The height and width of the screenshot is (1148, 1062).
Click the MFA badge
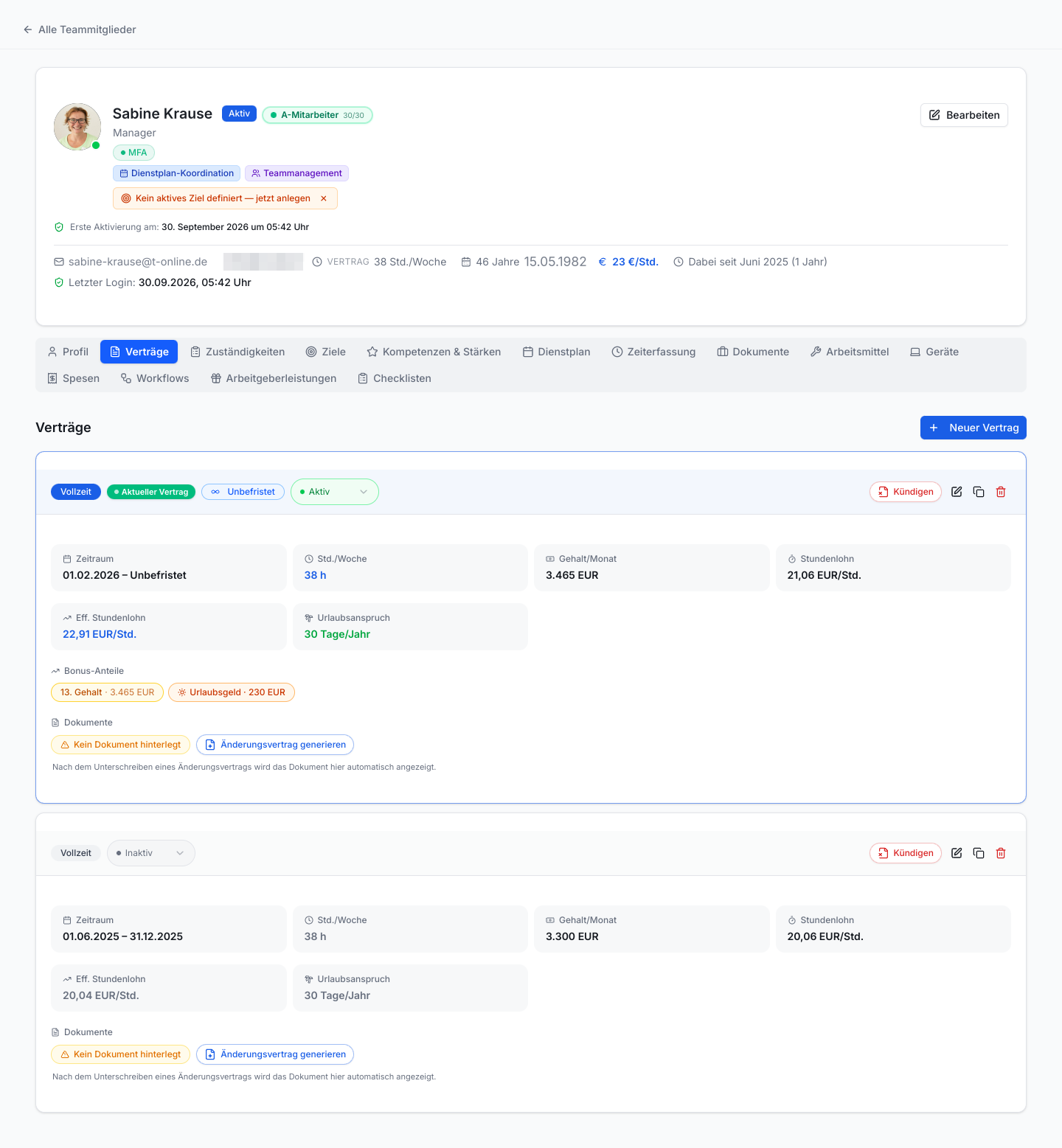pyautogui.click(x=133, y=153)
